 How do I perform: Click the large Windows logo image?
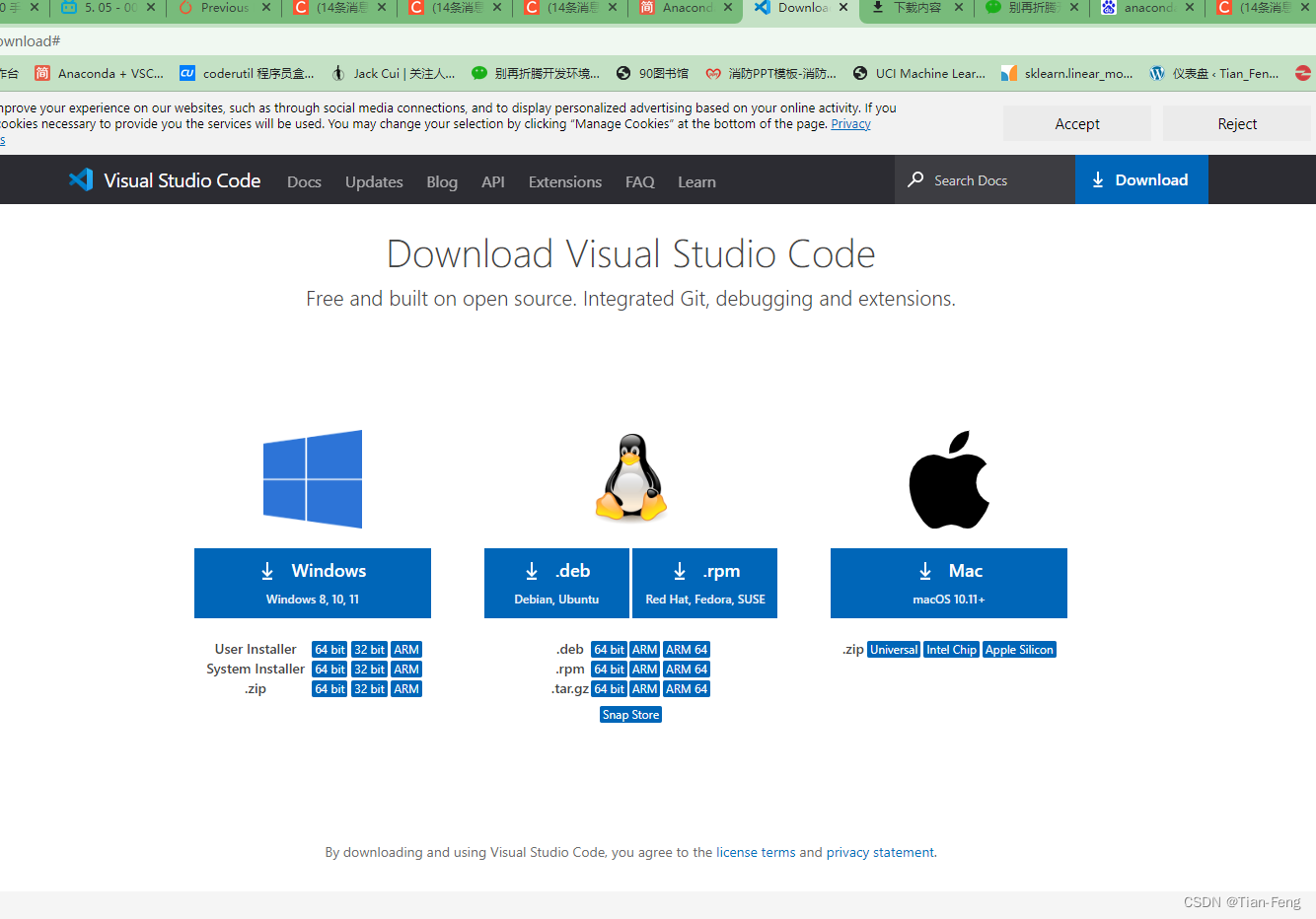click(313, 479)
